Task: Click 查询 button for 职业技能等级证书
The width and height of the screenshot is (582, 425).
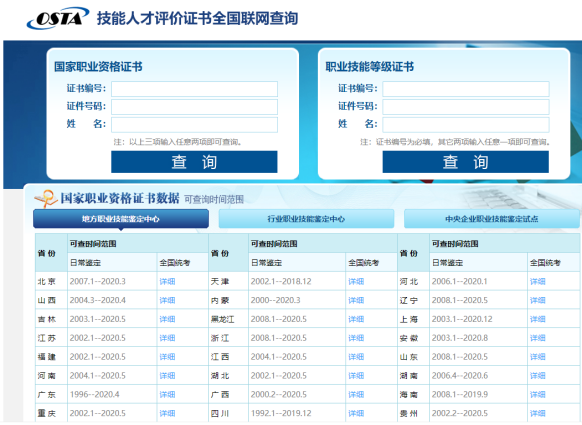Action: 466,162
